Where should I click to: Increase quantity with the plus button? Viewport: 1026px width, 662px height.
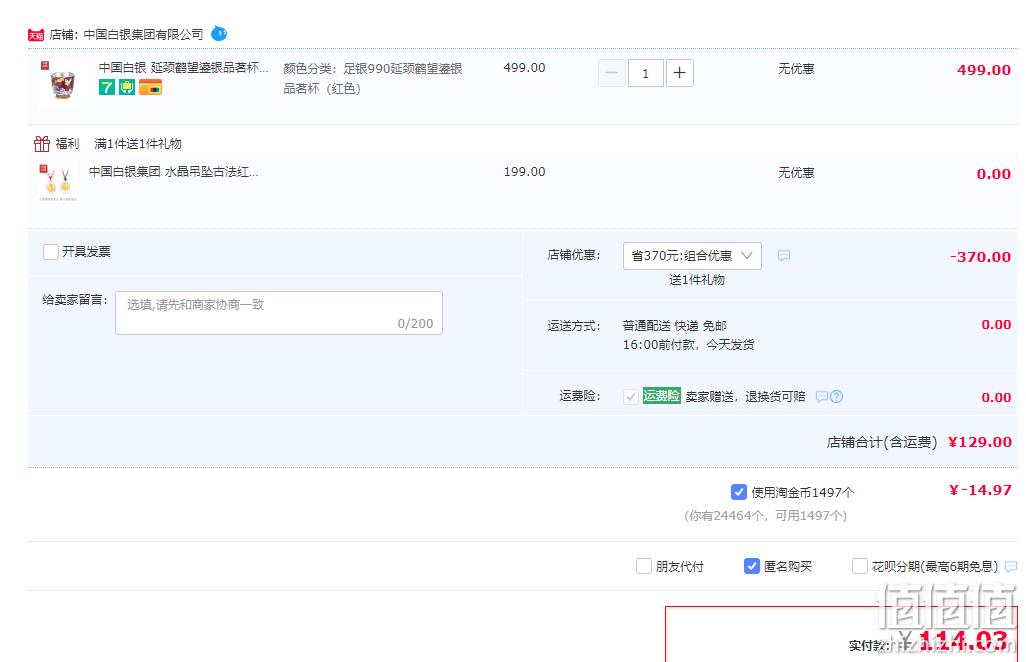(x=679, y=73)
